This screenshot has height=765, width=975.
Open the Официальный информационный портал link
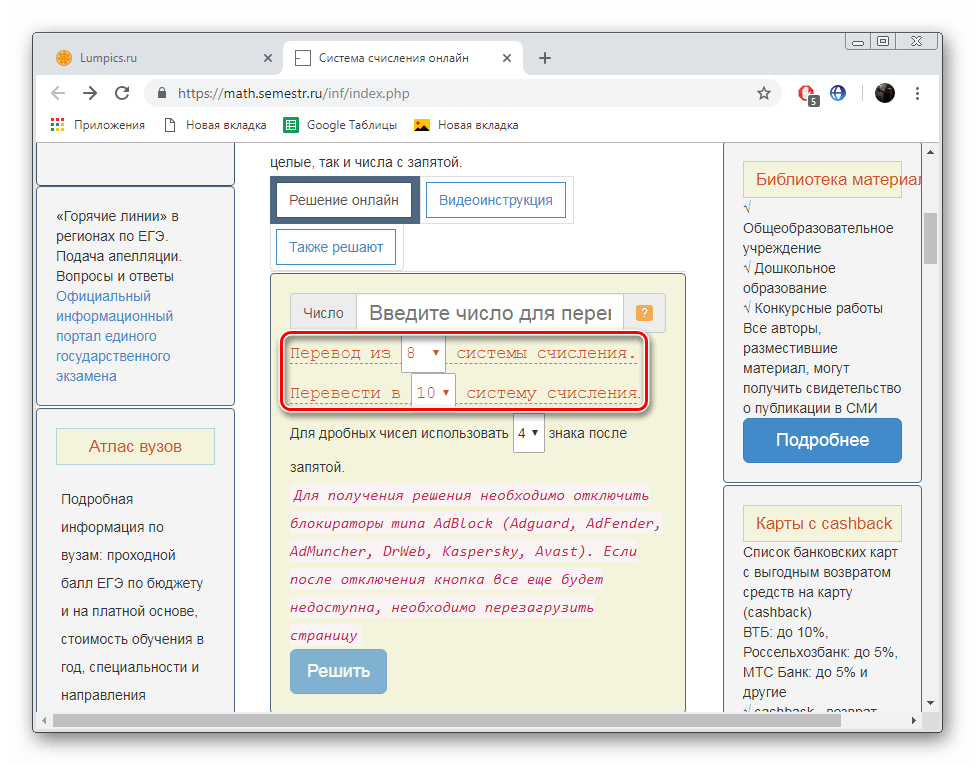(x=114, y=336)
